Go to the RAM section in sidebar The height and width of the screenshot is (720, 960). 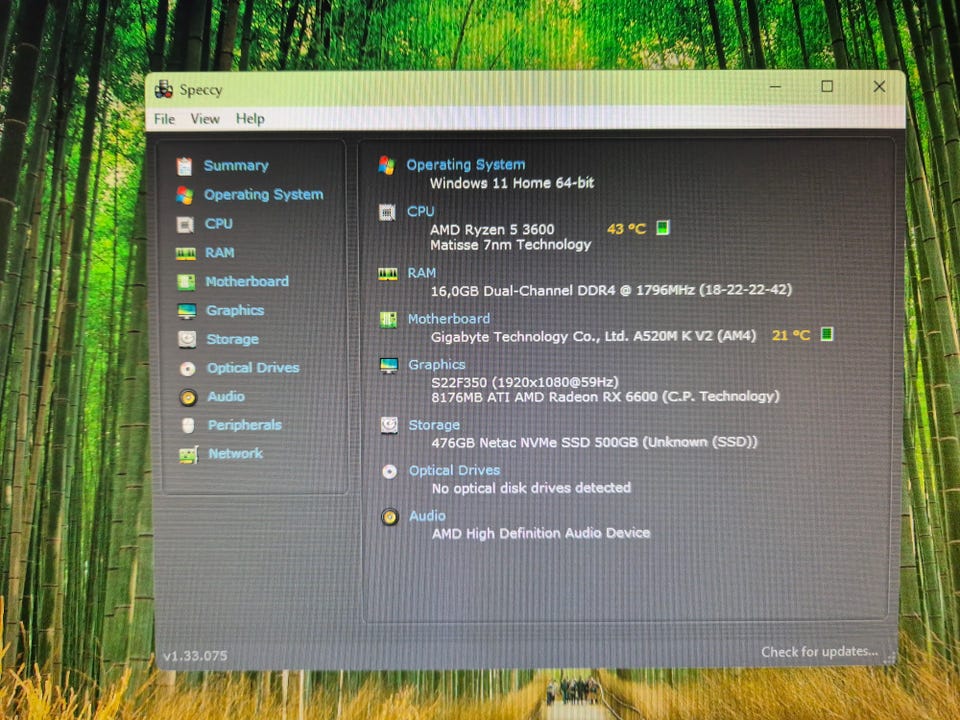(220, 252)
